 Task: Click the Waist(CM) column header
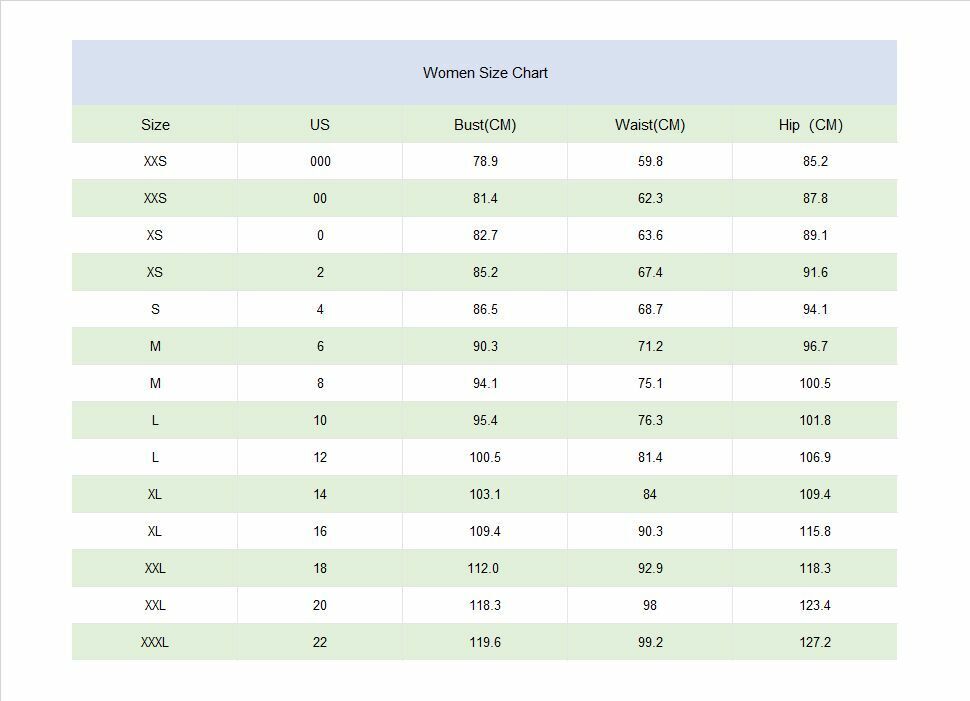[x=650, y=125]
